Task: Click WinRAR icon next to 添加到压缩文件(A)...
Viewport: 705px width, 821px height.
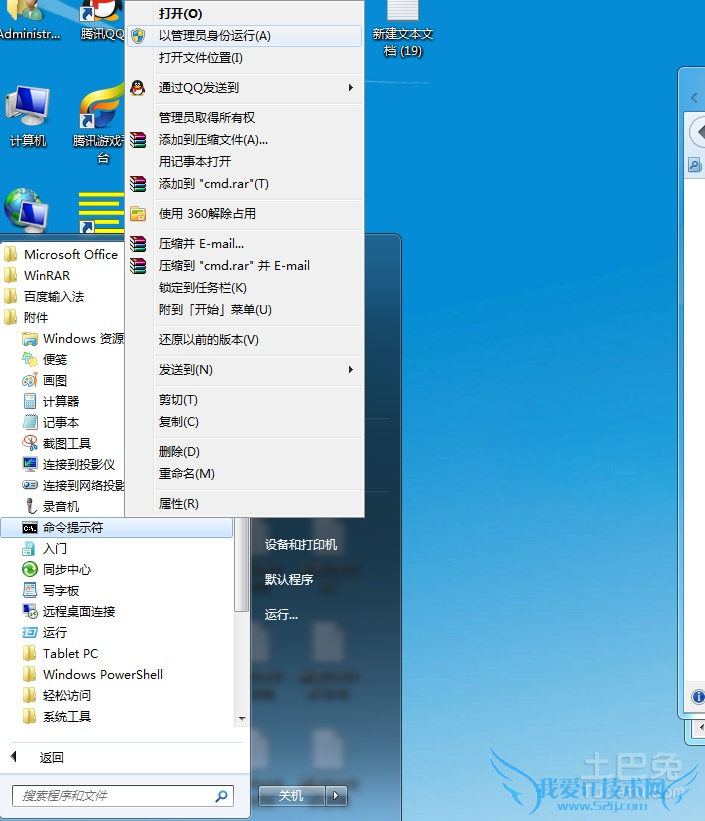Action: [x=138, y=140]
